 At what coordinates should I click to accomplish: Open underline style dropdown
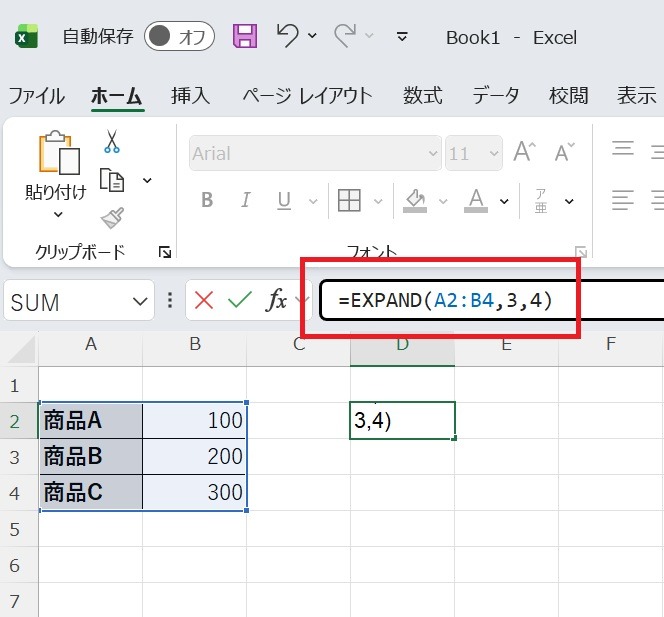tap(313, 201)
